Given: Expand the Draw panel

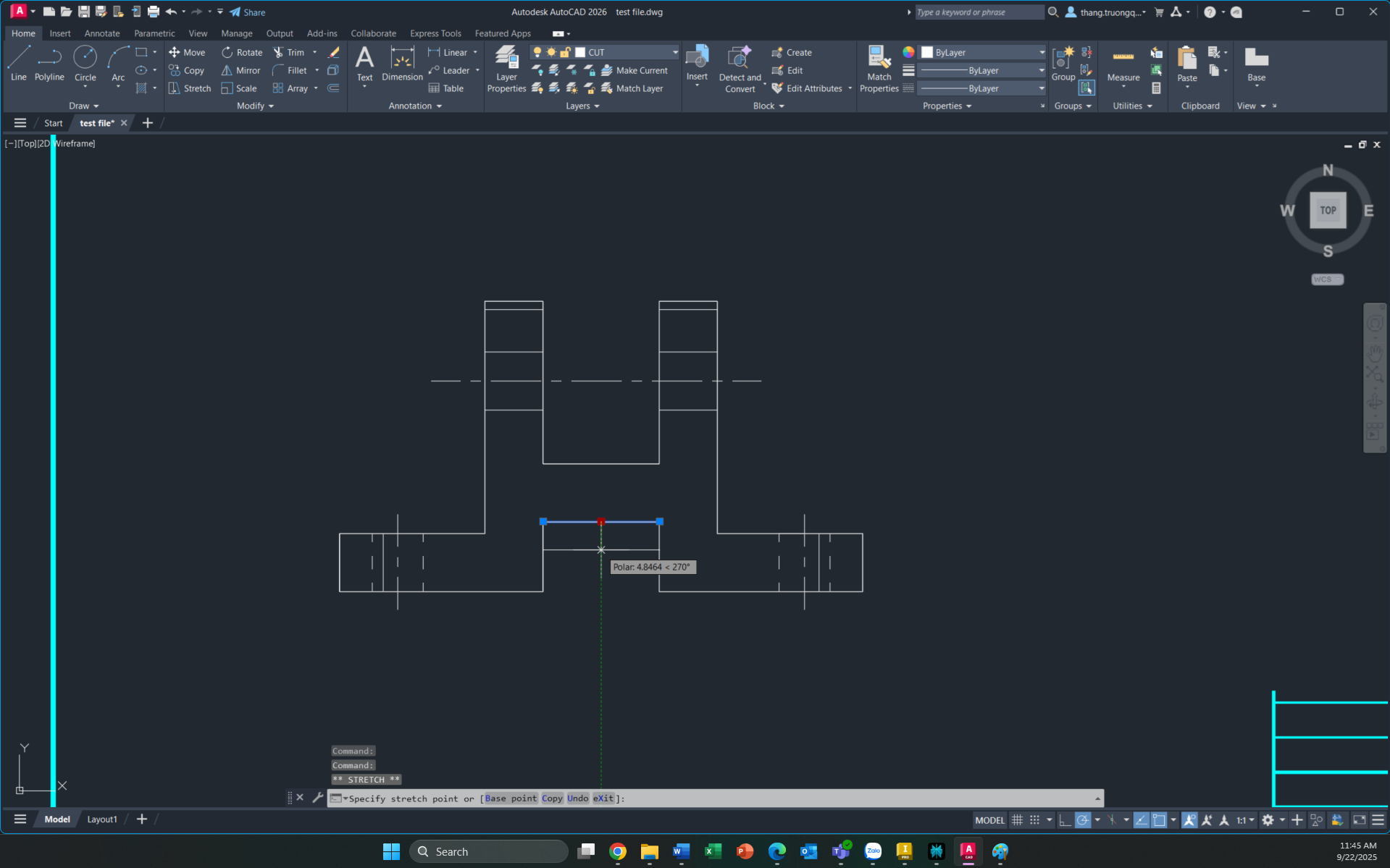Looking at the screenshot, I should pyautogui.click(x=83, y=106).
